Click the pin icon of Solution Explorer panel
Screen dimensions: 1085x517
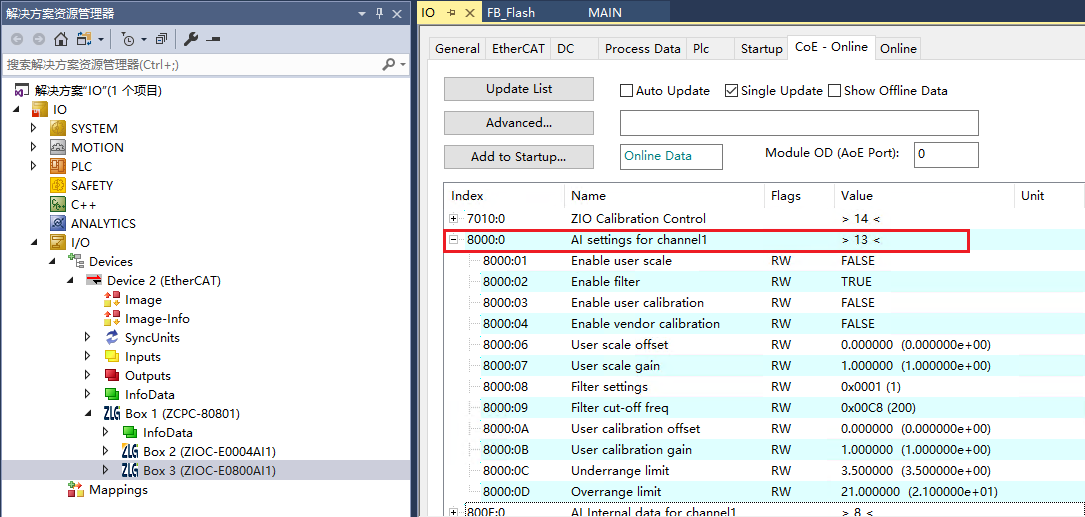(379, 13)
